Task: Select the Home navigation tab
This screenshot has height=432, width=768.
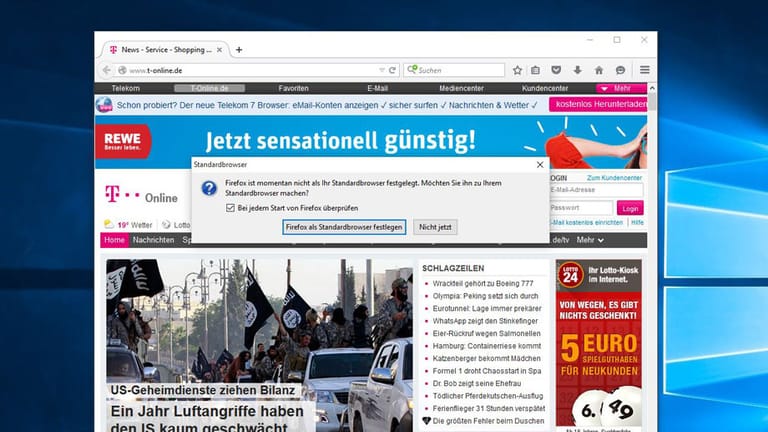Action: (x=114, y=240)
